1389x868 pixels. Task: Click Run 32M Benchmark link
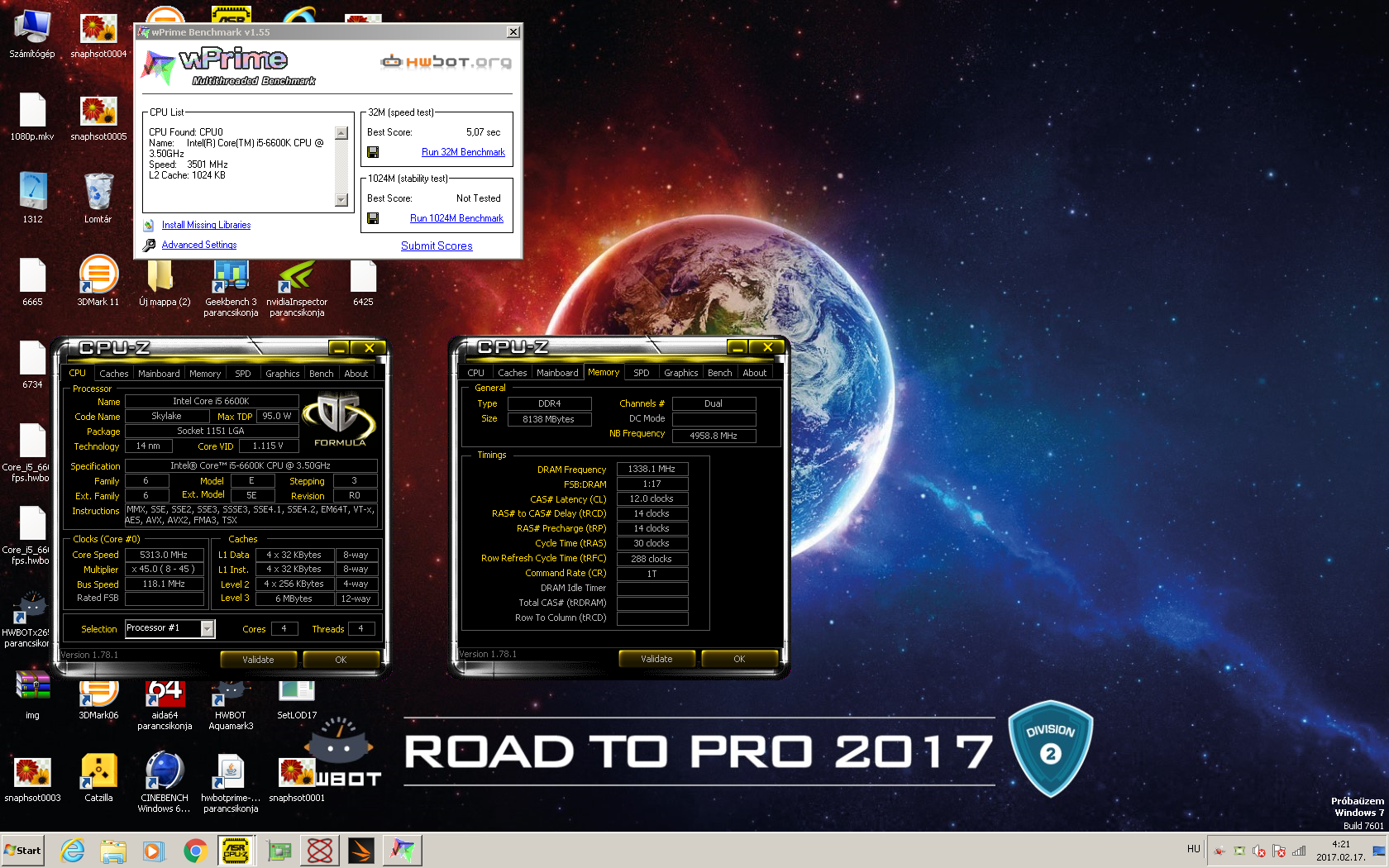point(463,152)
